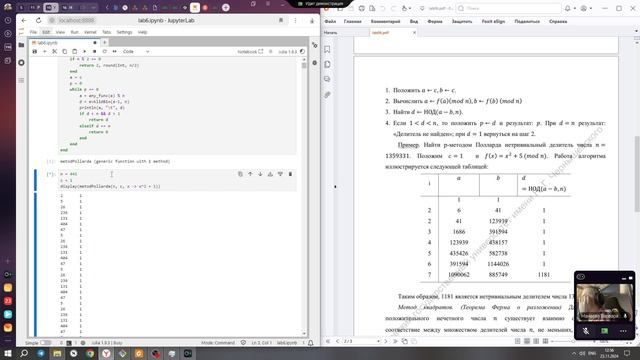This screenshot has height=360, width=640.
Task: Open the Windows notification center
Action: [x=627, y=353]
